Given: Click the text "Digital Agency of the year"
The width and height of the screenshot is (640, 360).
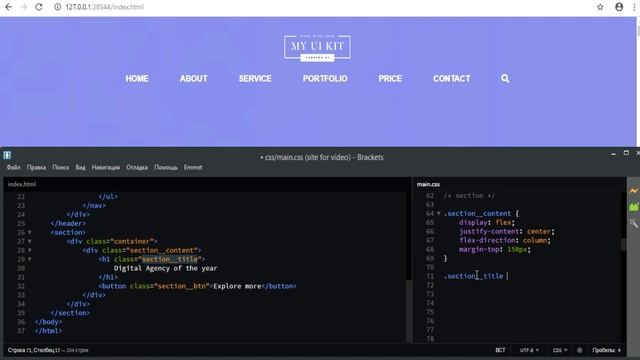Looking at the screenshot, I should [165, 268].
